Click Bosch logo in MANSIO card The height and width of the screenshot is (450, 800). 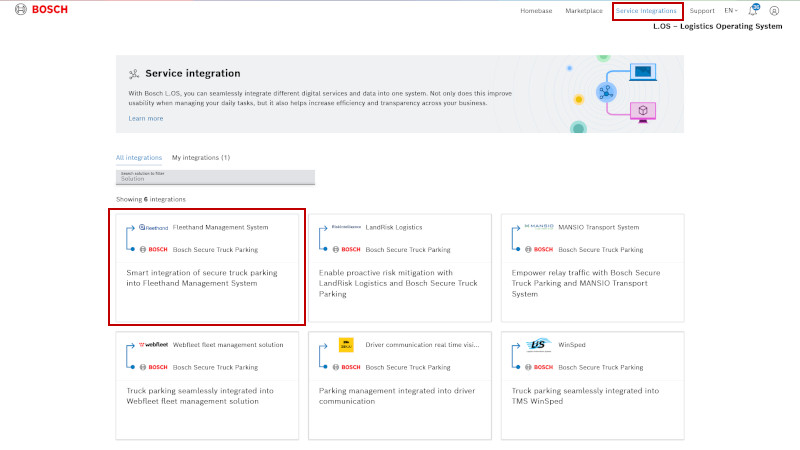pyautogui.click(x=539, y=249)
